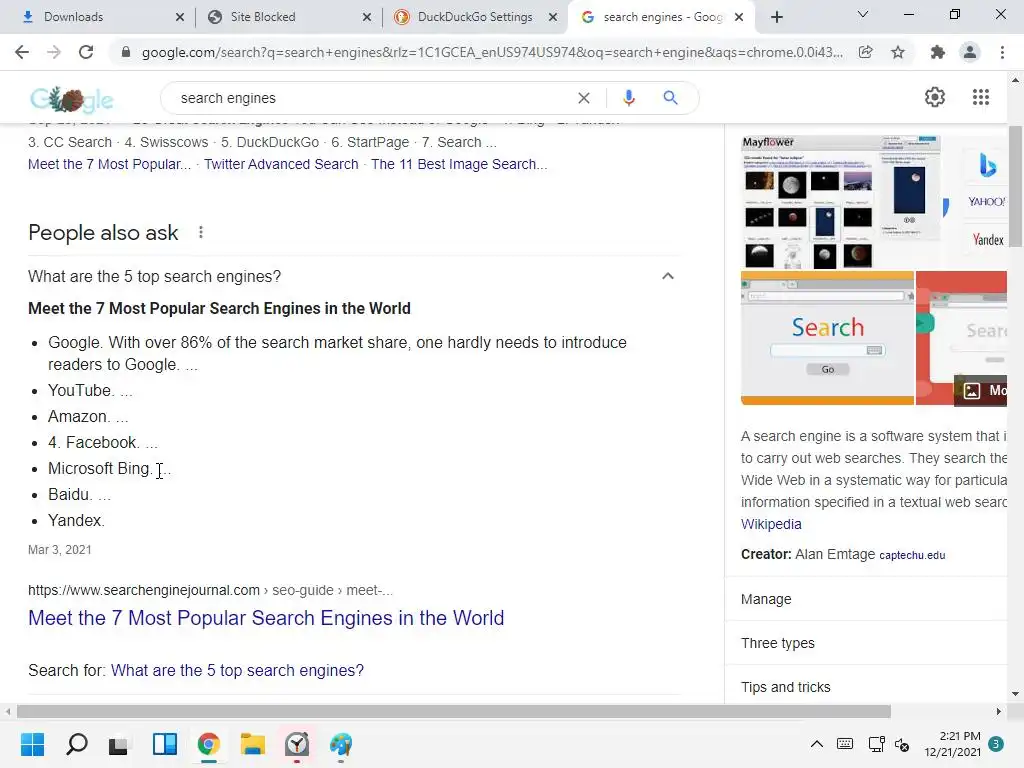Click the vertical page scrollbar thumb
This screenshot has width=1024, height=768.
pyautogui.click(x=1015, y=187)
